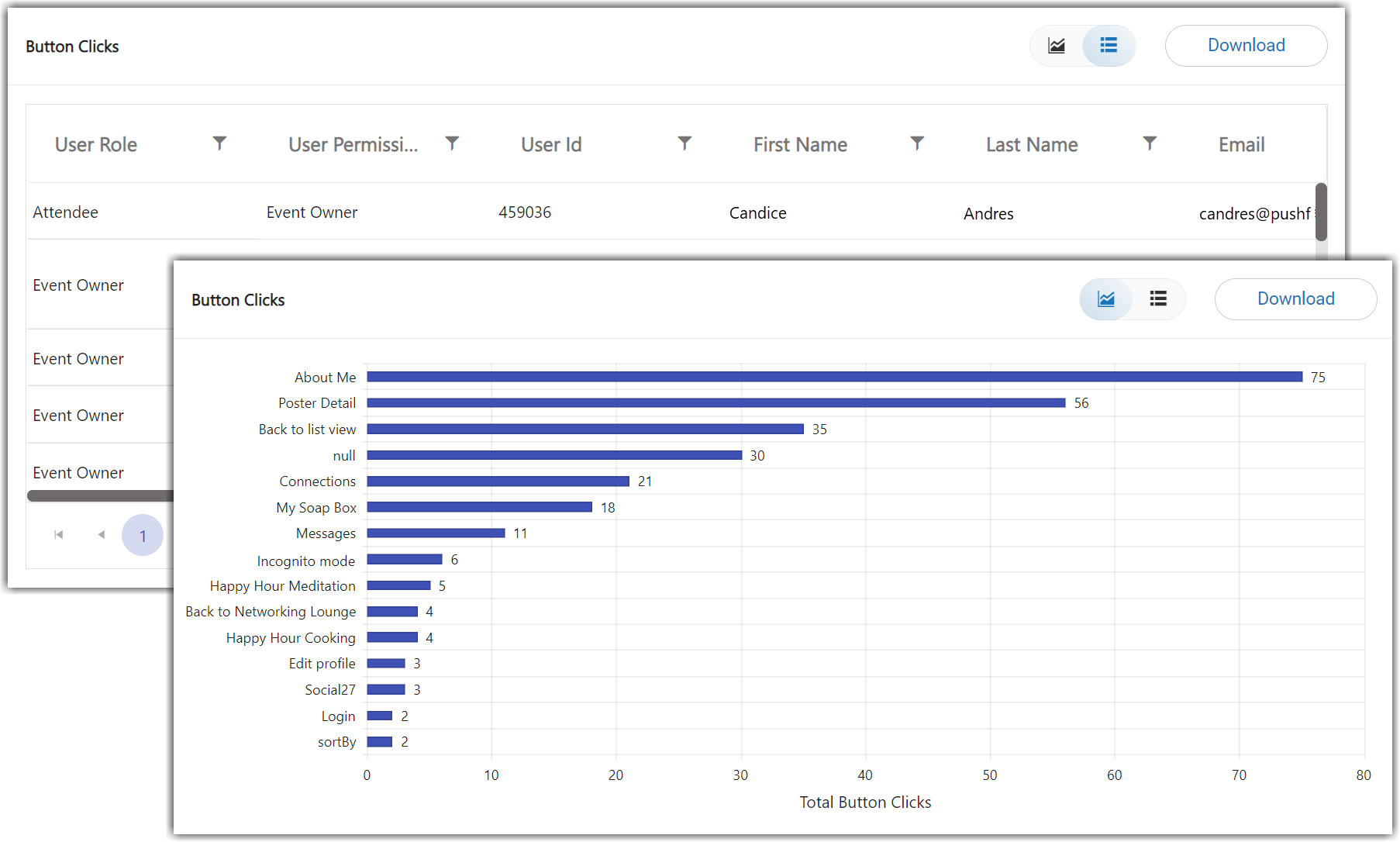Click the User Role column filter icon
Image resolution: width=1400 pixels, height=842 pixels.
219,143
